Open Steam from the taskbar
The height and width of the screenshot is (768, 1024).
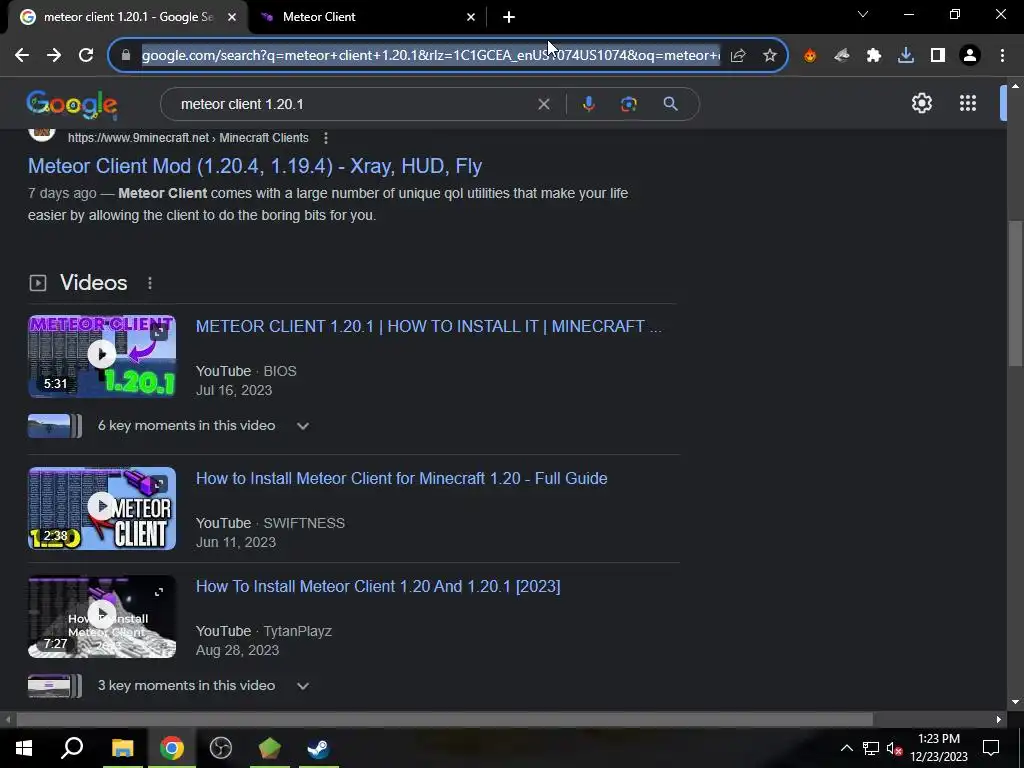[319, 748]
